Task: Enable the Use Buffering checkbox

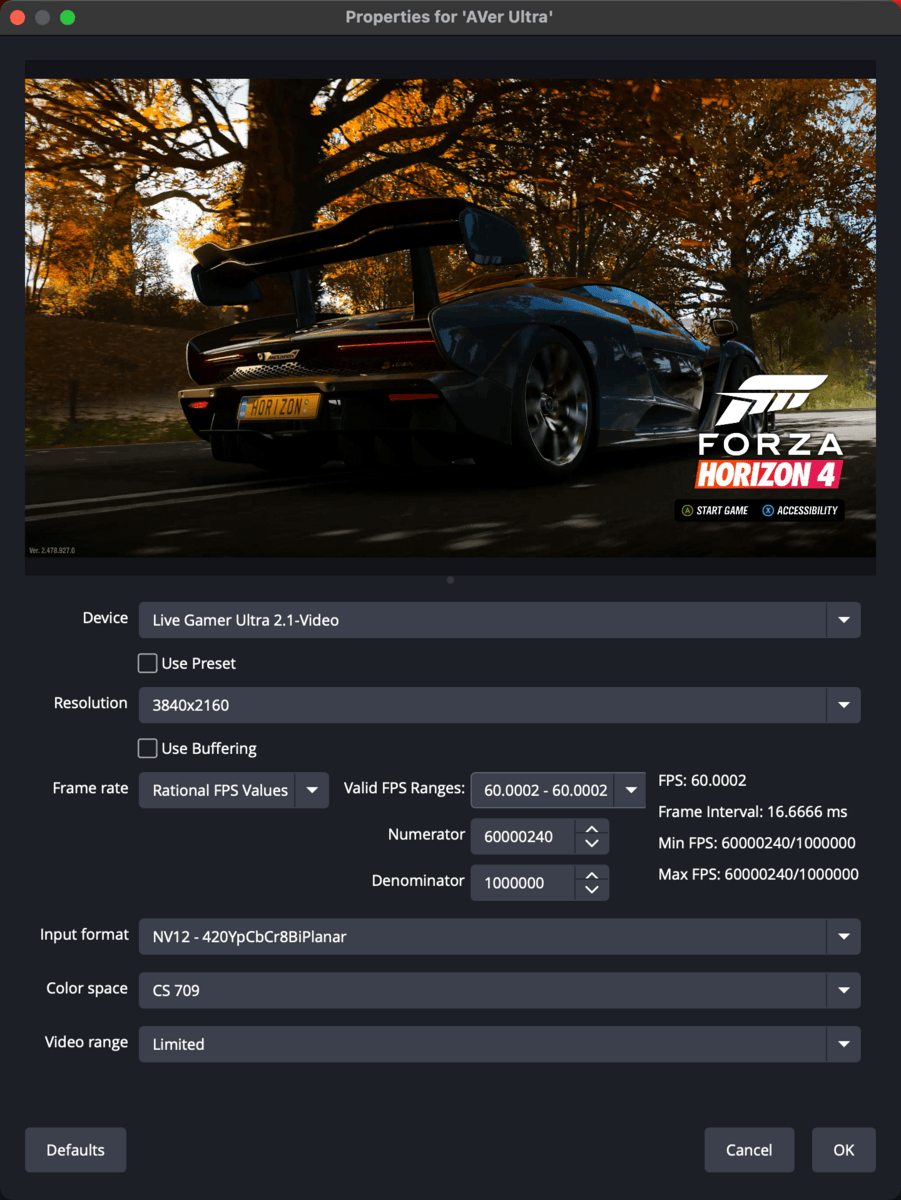Action: point(147,748)
